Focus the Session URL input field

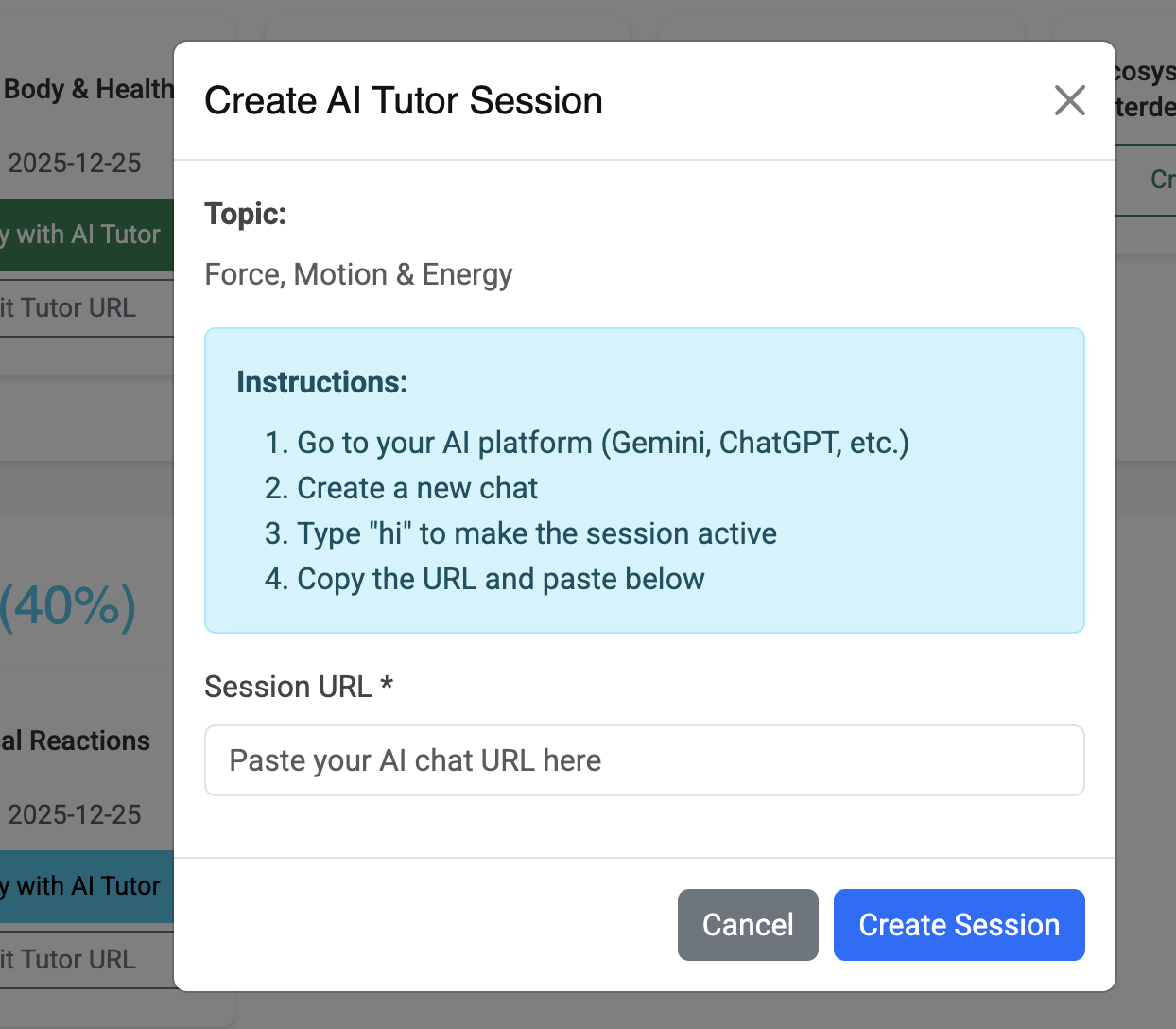[x=644, y=760]
